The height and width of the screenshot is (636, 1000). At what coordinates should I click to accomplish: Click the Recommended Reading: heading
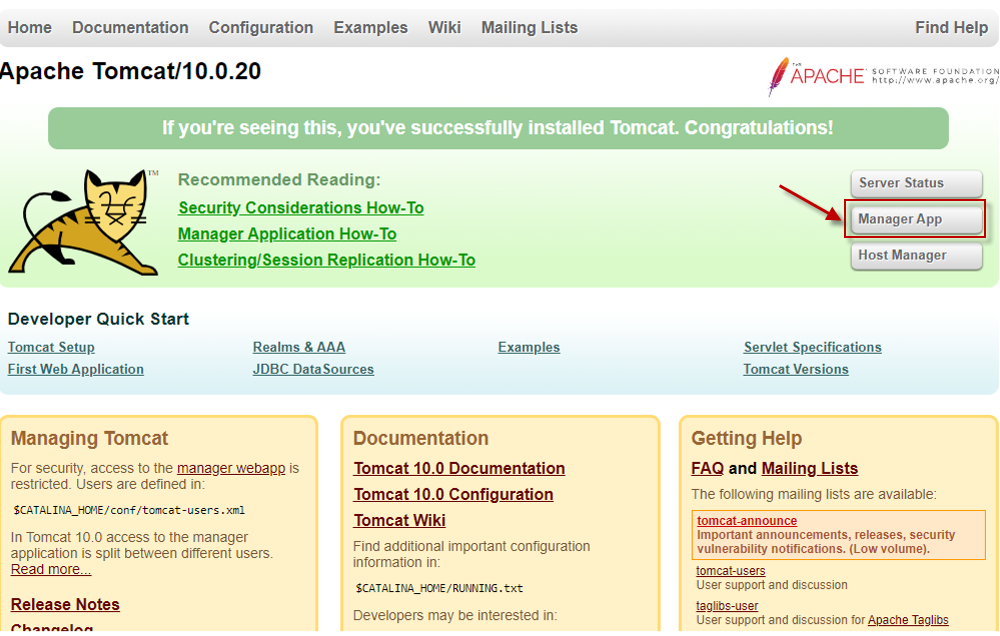(279, 180)
